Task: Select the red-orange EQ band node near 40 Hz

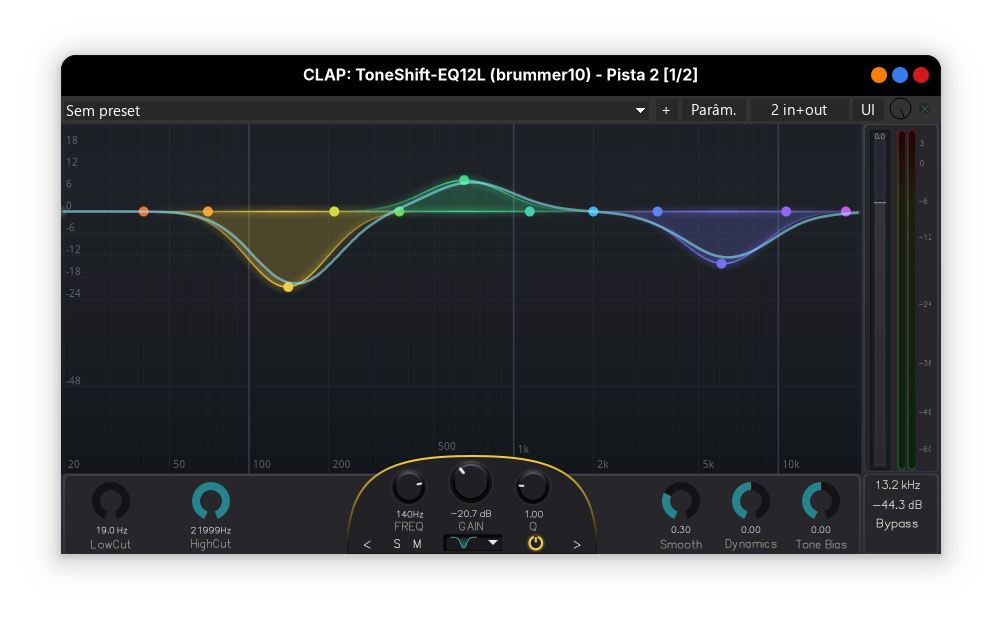Action: point(144,211)
